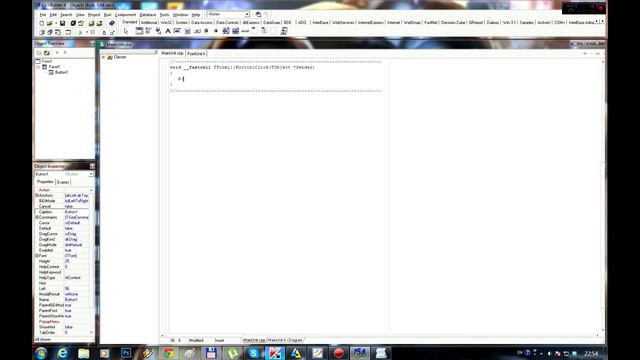The height and width of the screenshot is (360, 640).
Task: Switch to the Events tab in Object Inspector
Action: (63, 182)
